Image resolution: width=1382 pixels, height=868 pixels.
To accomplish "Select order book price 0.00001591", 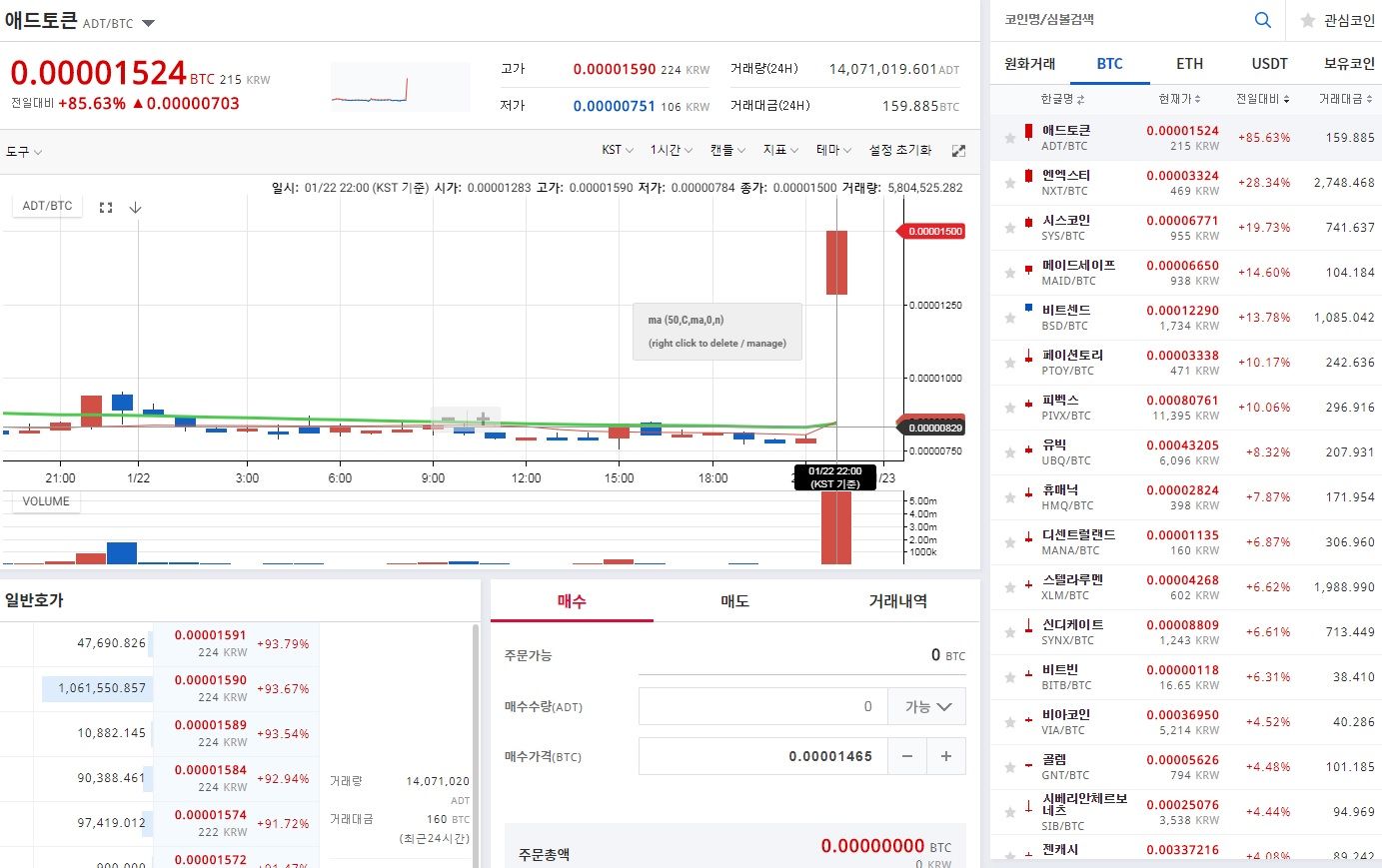I will pyautogui.click(x=210, y=635).
